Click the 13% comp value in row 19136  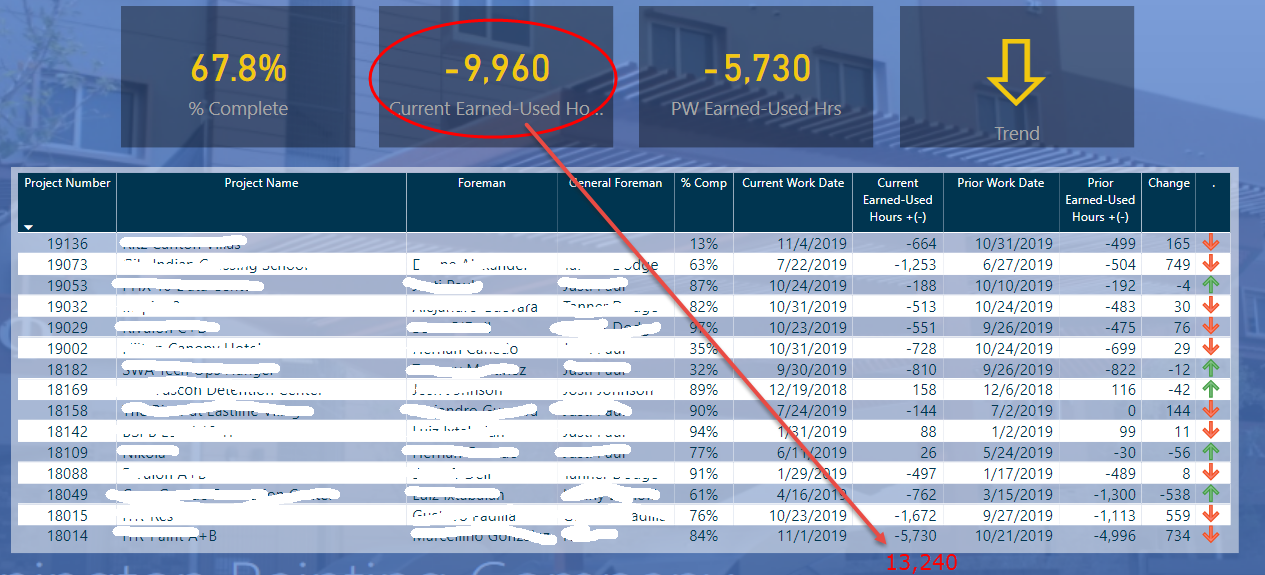[704, 244]
